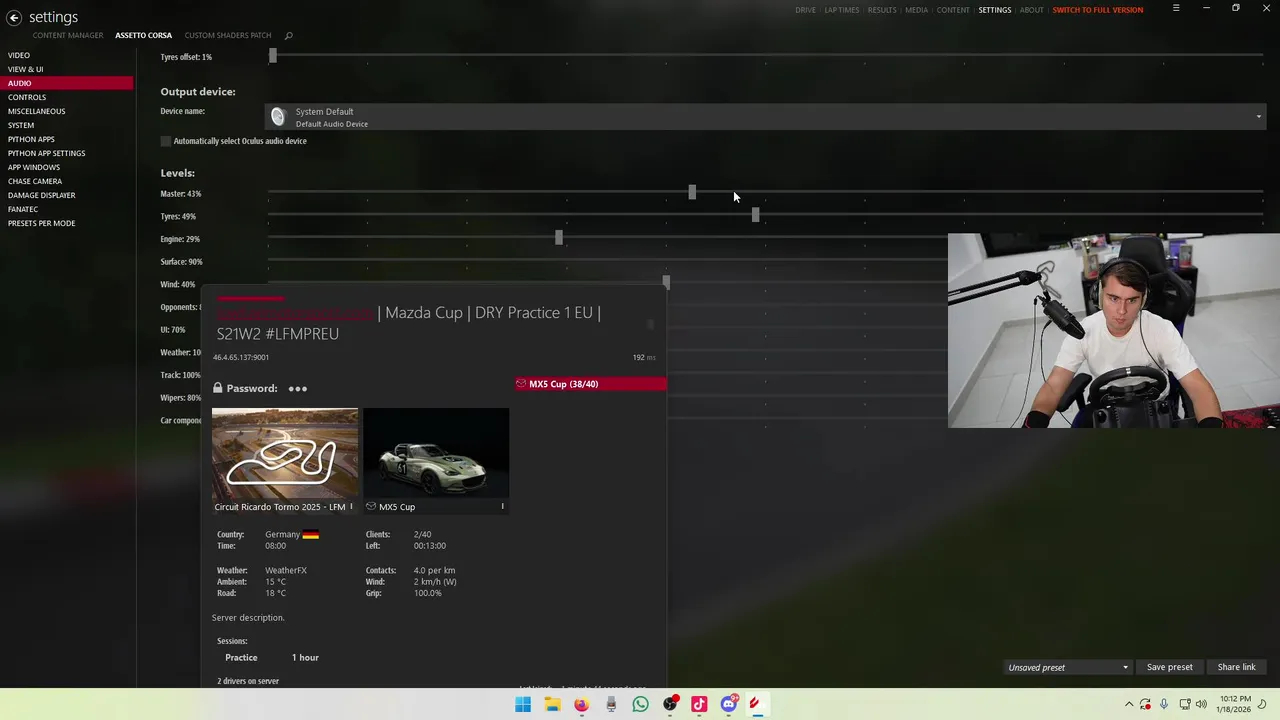This screenshot has height=720, width=1280.
Task: Select System in the settings sidebar
Action: [21, 125]
